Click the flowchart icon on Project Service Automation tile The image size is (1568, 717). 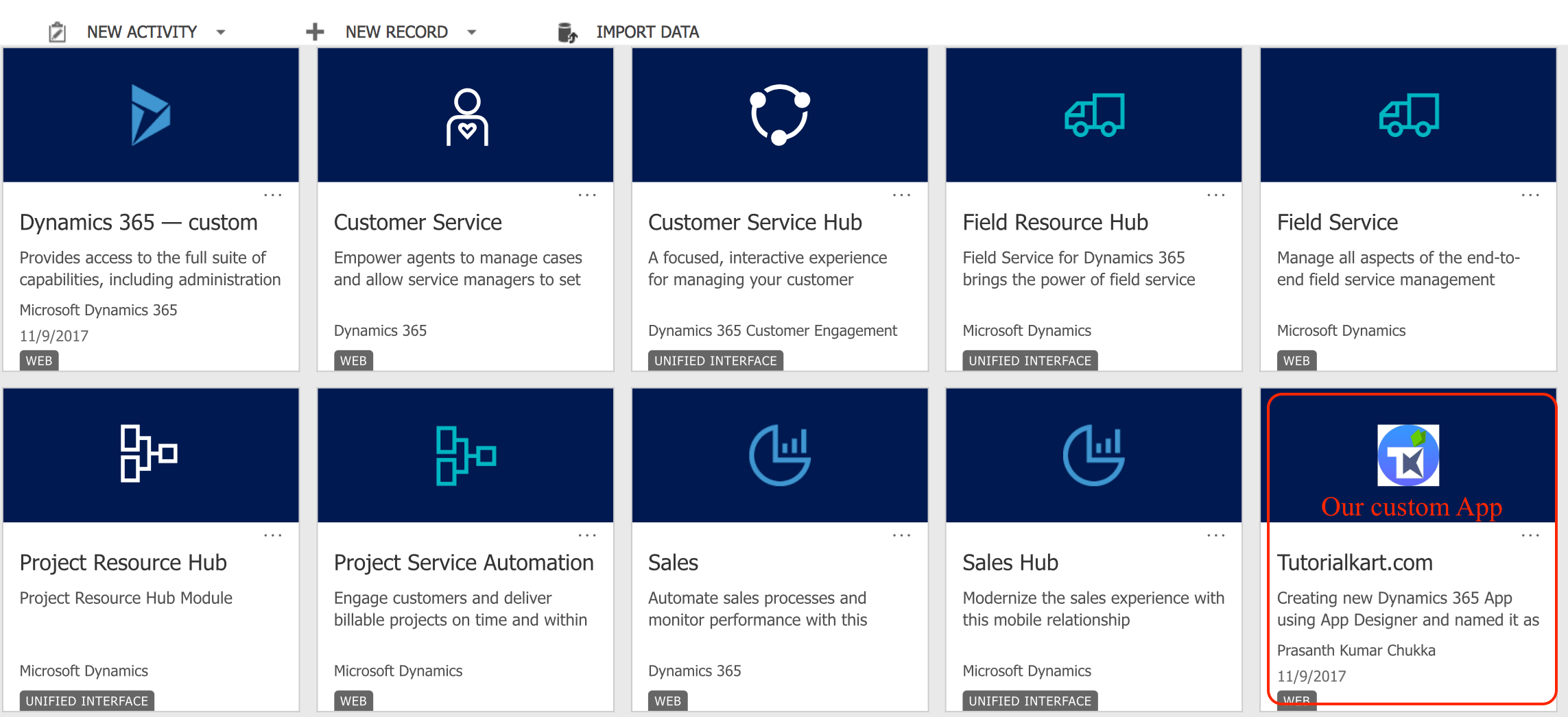click(466, 454)
